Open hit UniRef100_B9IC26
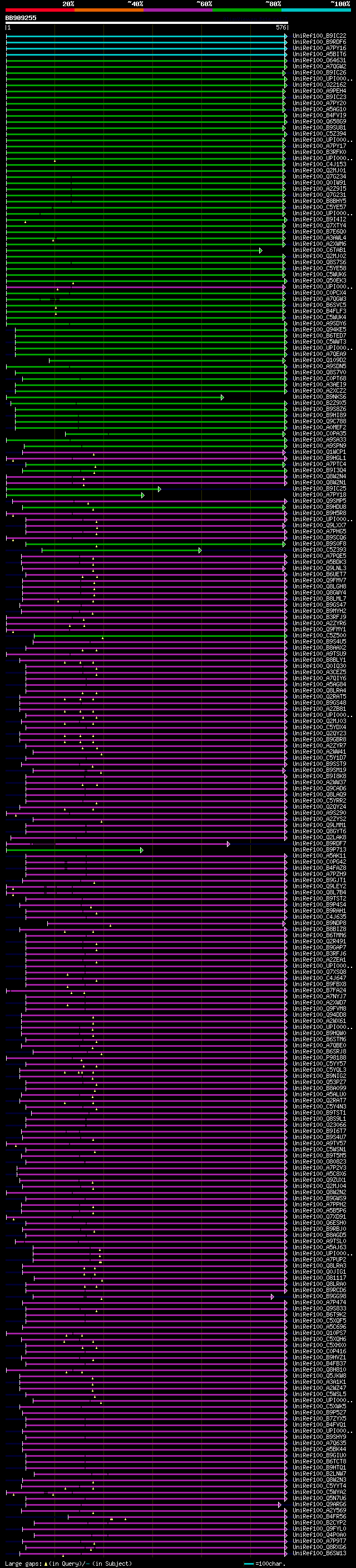356x1568 pixels. click(319, 72)
